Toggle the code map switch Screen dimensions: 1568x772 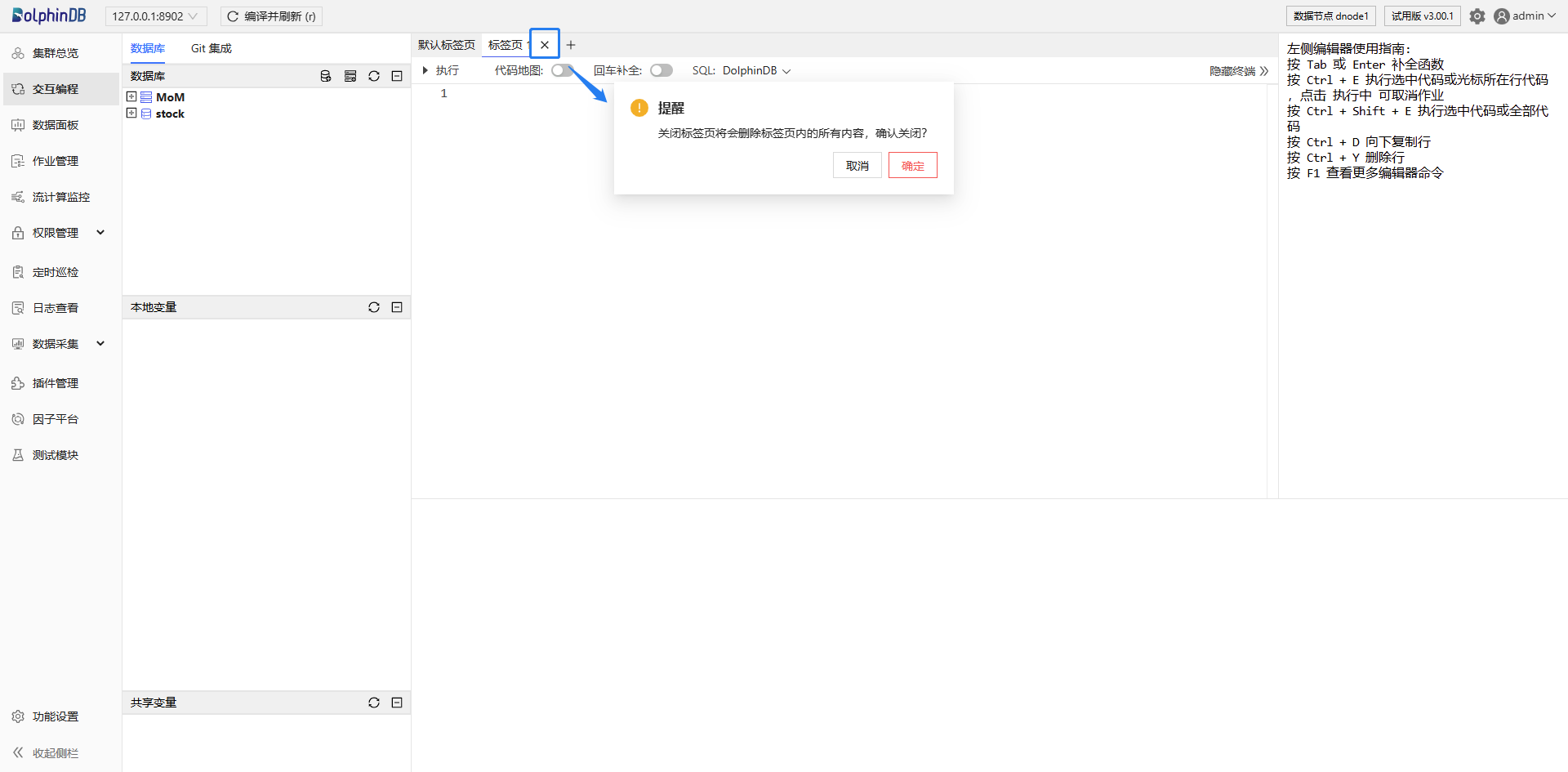562,70
